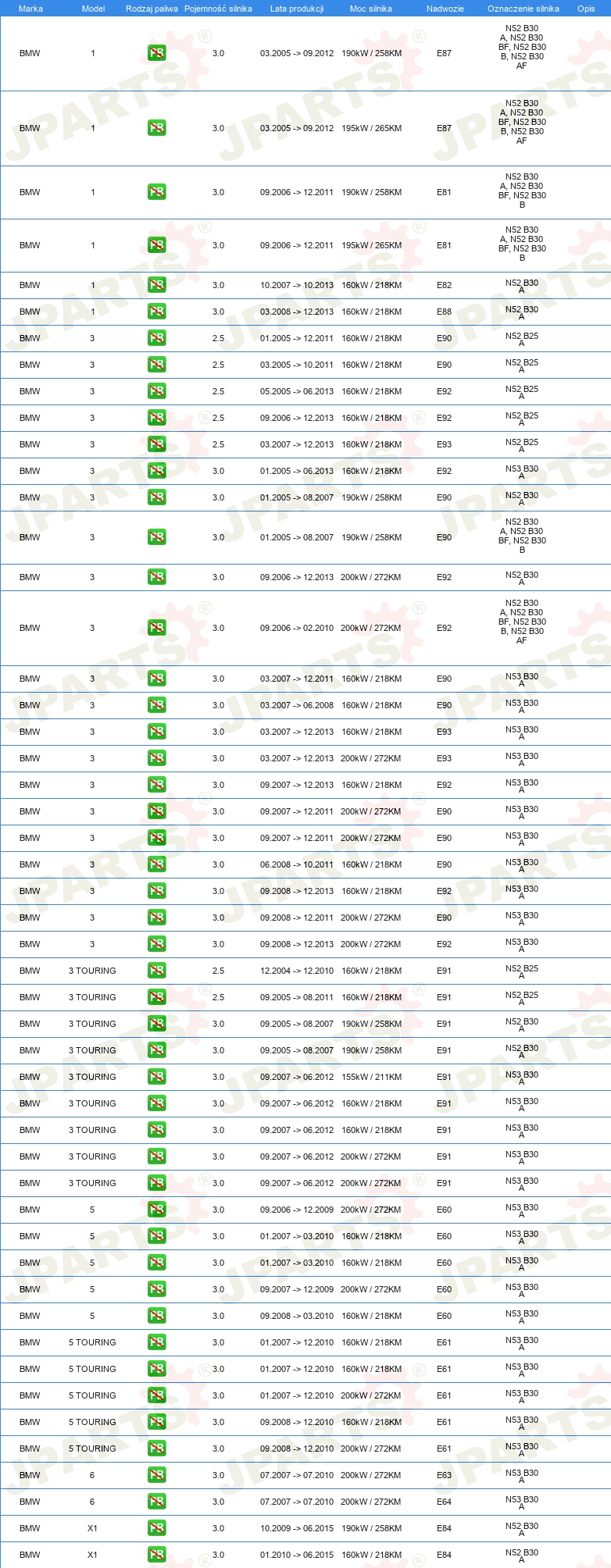The height and width of the screenshot is (1568, 611).
Task: Click the 'Marka' column header
Action: click(30, 9)
